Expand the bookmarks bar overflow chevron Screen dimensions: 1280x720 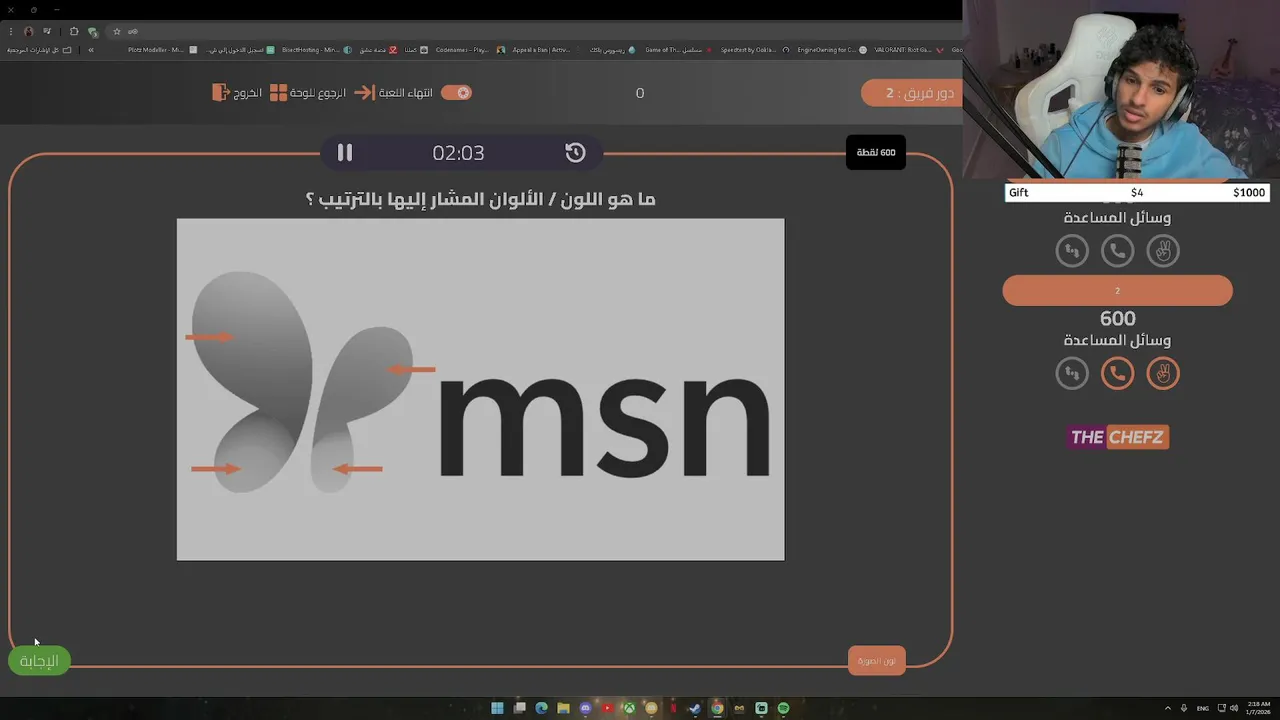(x=91, y=49)
